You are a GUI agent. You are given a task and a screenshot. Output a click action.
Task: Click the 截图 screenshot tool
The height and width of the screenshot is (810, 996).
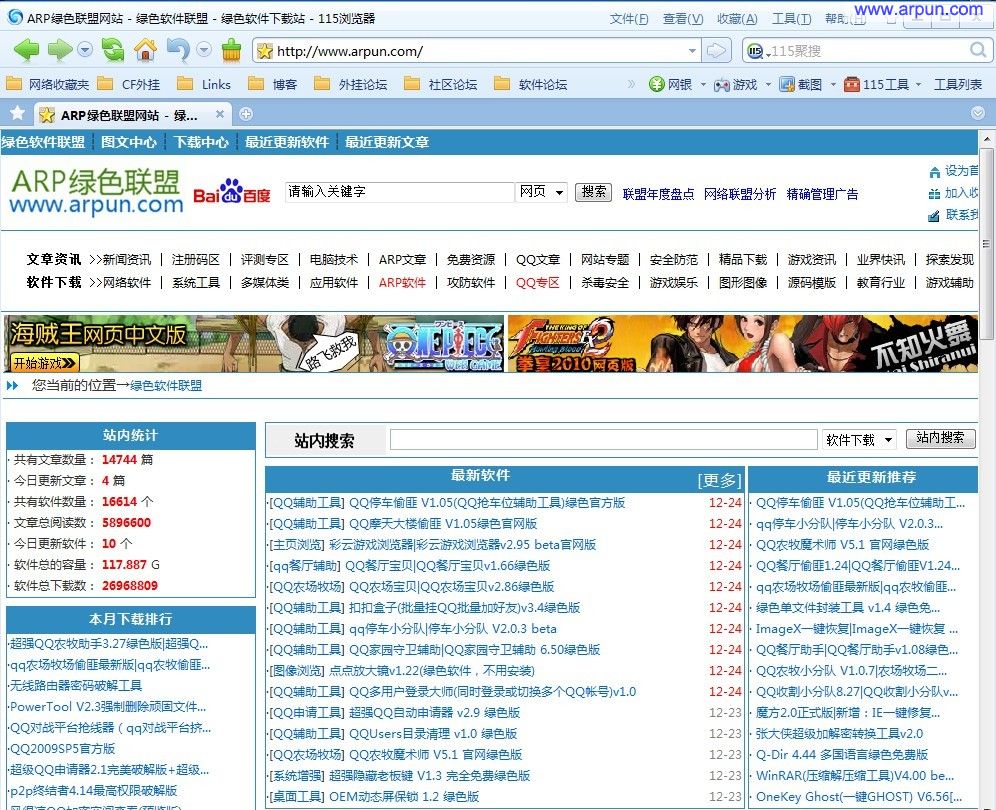click(802, 84)
